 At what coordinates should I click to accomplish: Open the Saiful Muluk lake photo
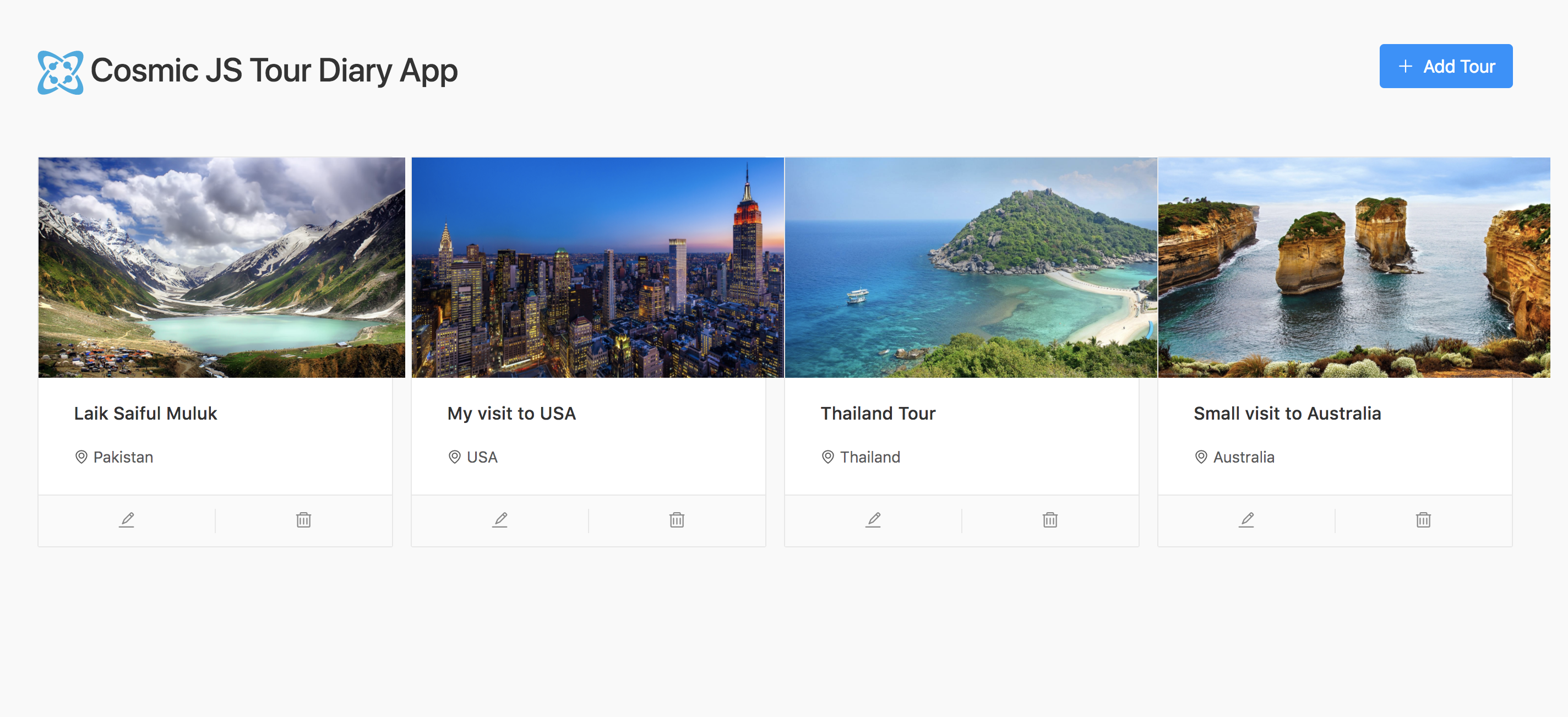(x=221, y=268)
